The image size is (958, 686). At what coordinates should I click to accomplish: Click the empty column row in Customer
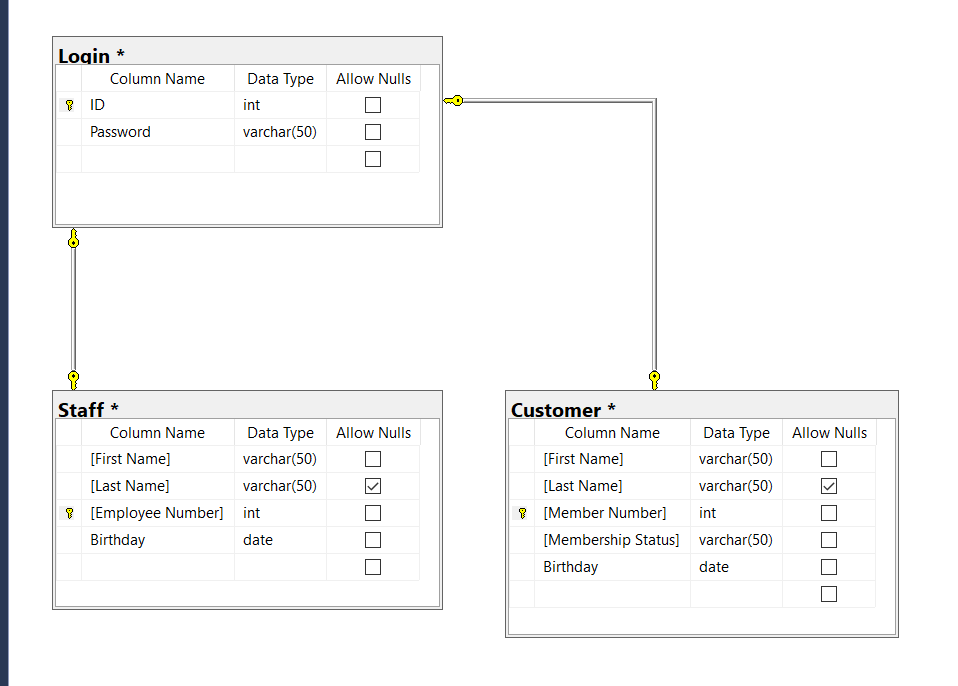[611, 592]
